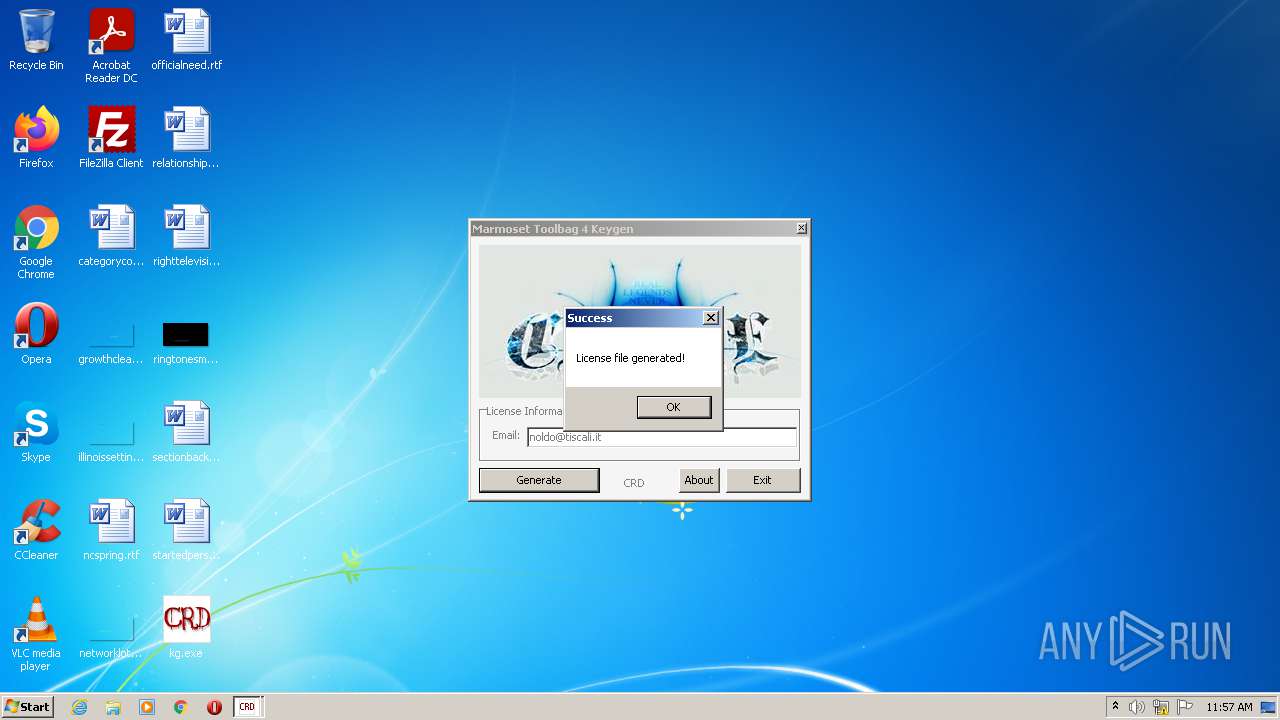Click the Action Center flag icon

(x=1185, y=707)
